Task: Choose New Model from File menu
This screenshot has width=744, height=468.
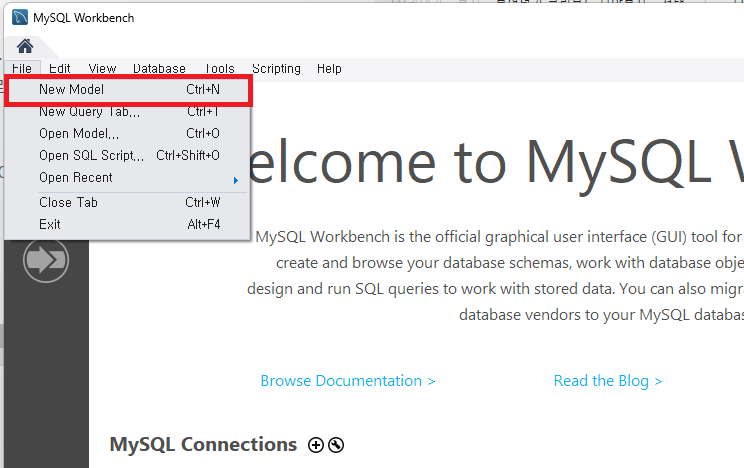Action: tap(128, 90)
